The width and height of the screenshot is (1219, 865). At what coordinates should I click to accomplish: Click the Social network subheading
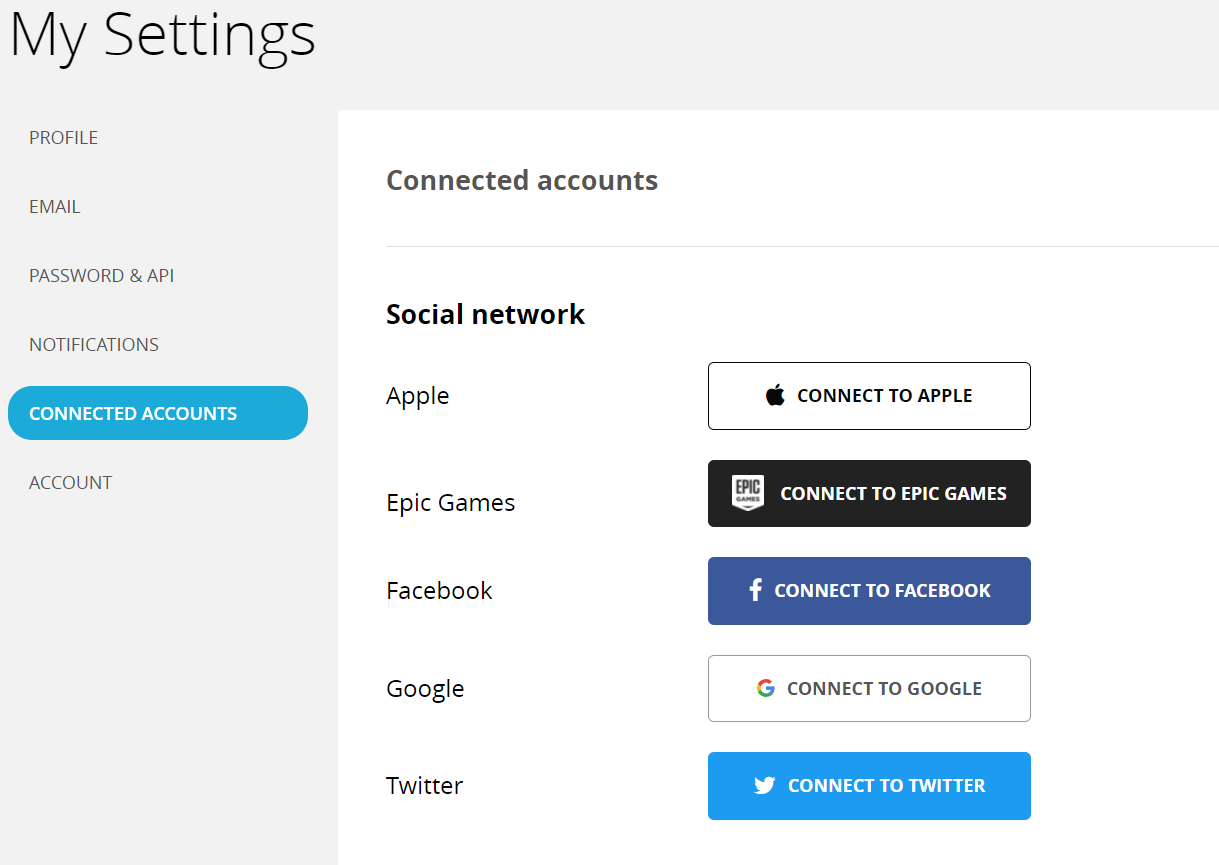point(485,314)
